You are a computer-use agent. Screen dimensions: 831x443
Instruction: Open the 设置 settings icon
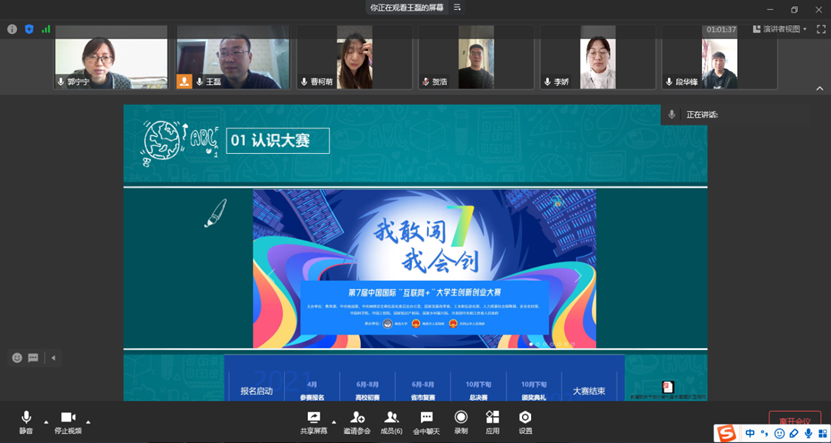coord(525,419)
